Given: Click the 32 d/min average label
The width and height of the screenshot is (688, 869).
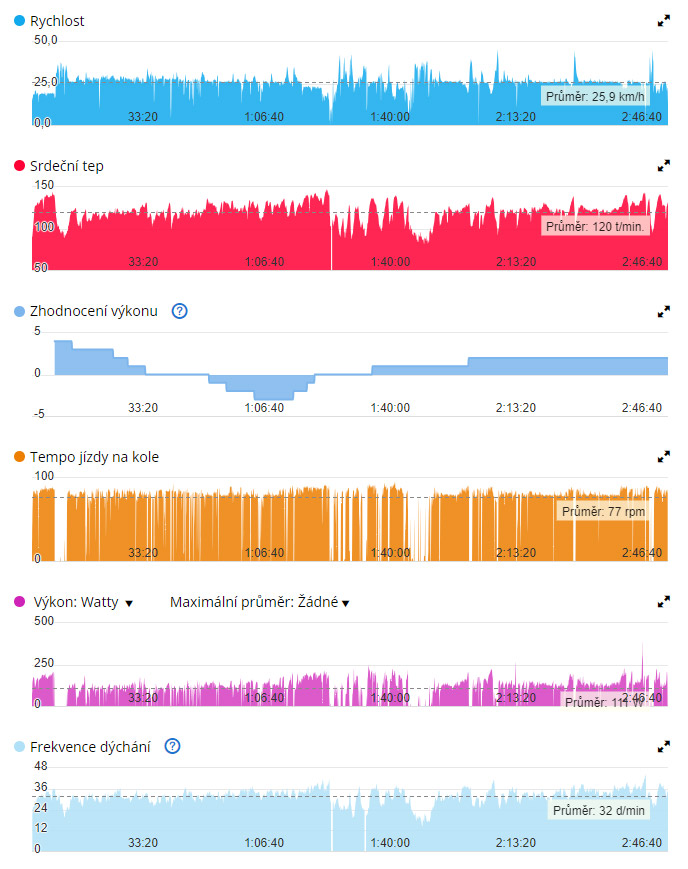Looking at the screenshot, I should click(597, 810).
